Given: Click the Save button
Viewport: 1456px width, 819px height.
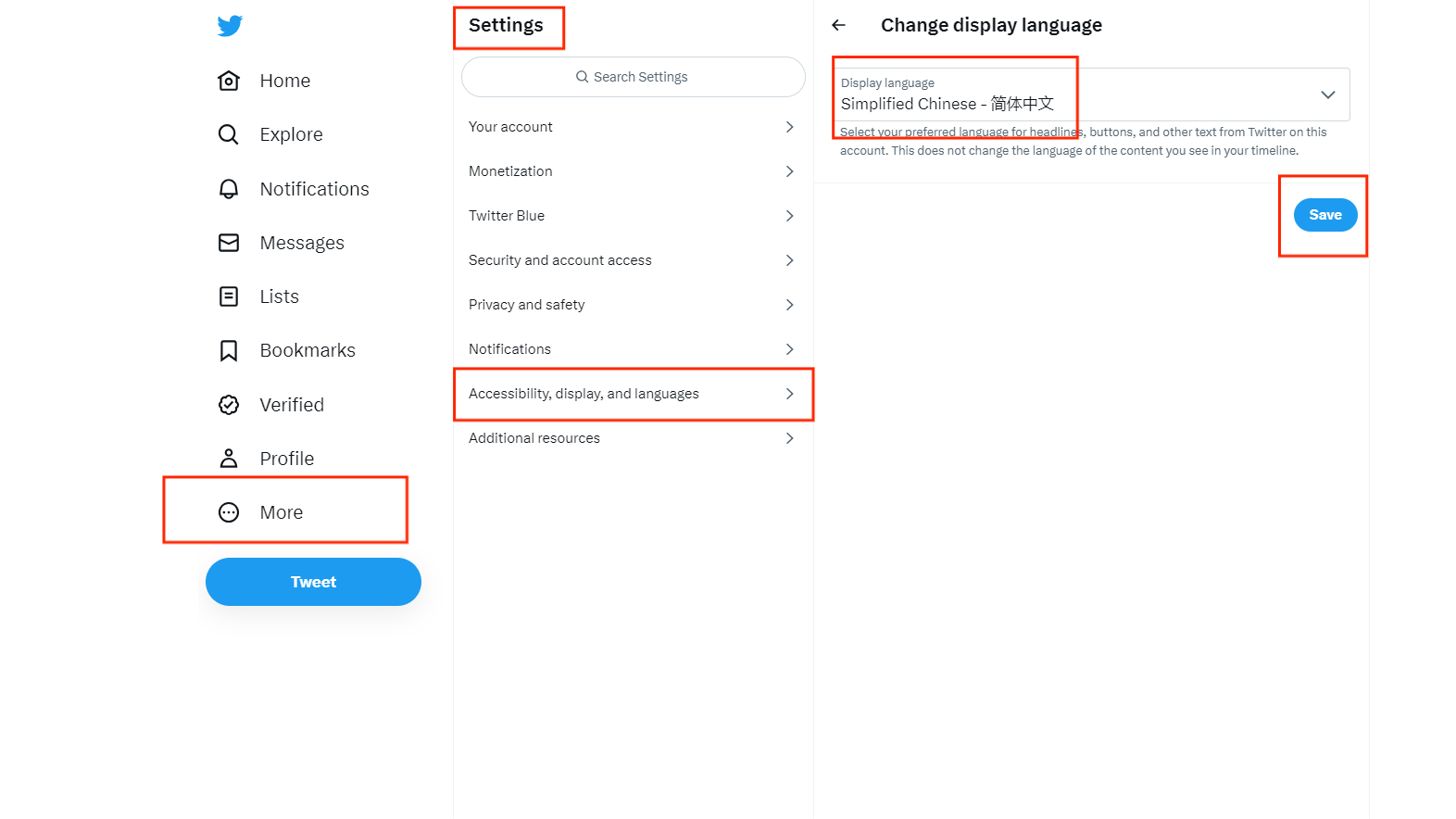Looking at the screenshot, I should tap(1325, 215).
